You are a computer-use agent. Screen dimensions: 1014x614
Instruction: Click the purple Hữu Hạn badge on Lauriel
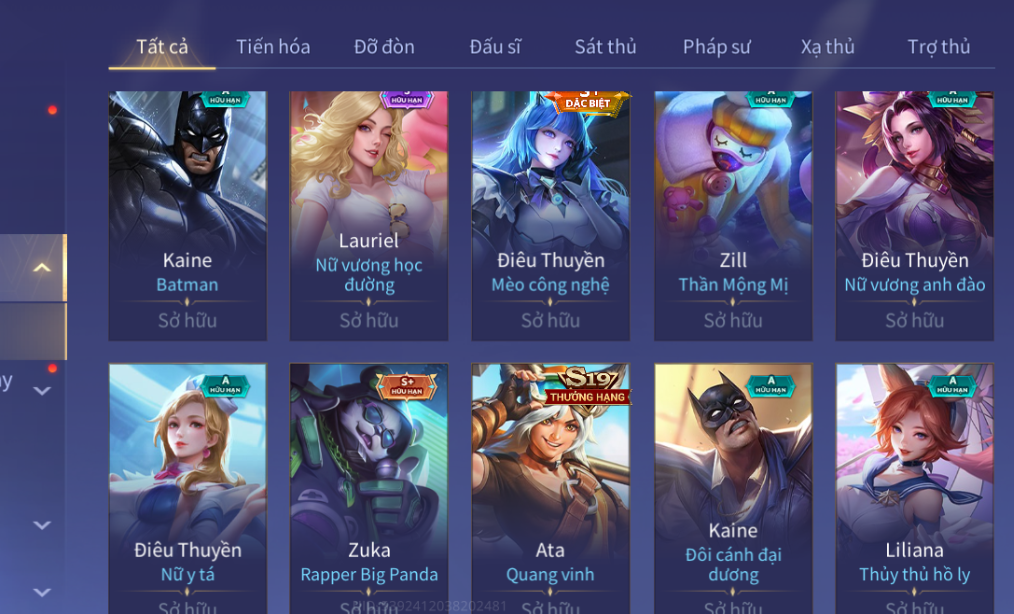(x=407, y=99)
